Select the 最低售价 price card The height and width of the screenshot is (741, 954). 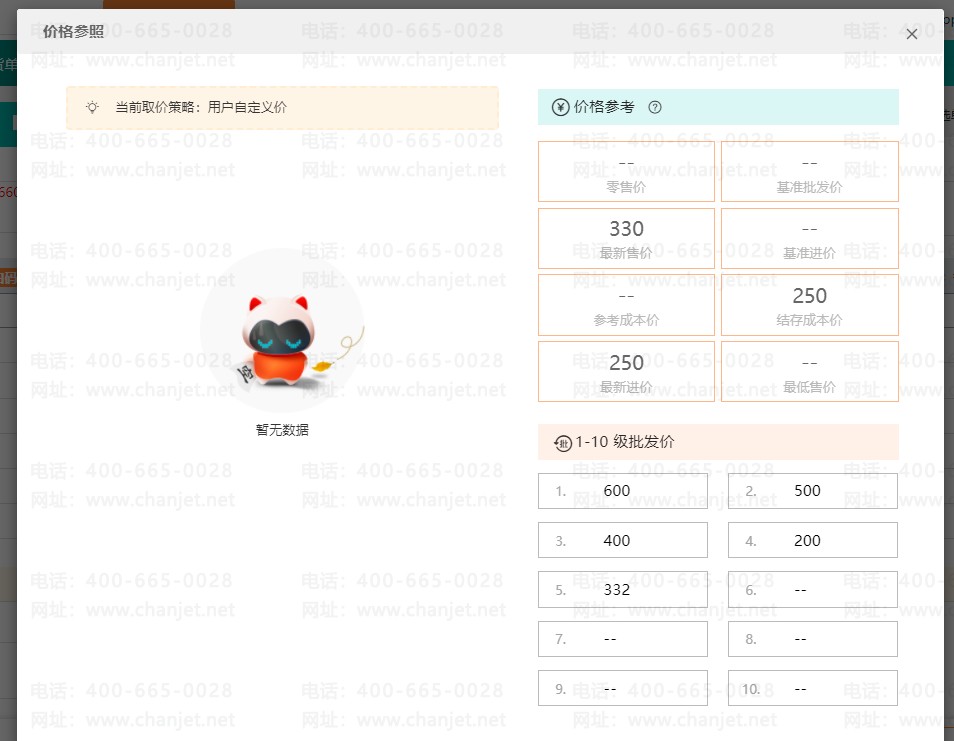810,371
